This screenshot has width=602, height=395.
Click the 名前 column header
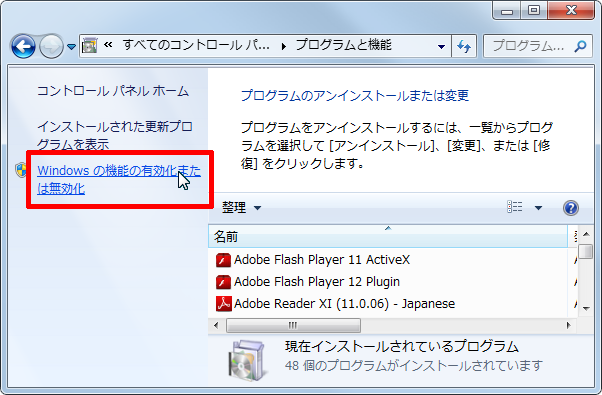(x=388, y=236)
